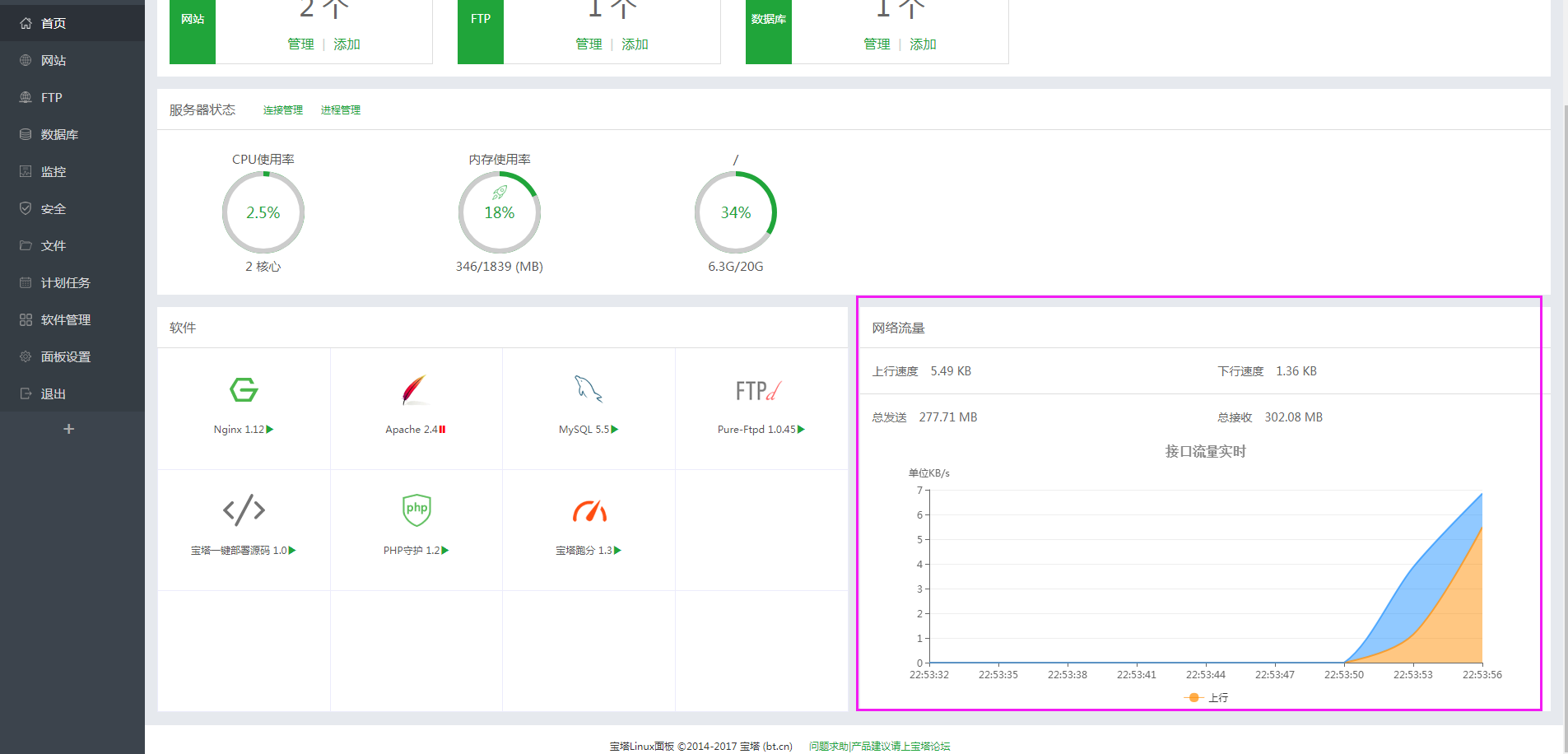1568x754 pixels.
Task: Click the 退出 logout icon in sidebar
Action: [x=26, y=393]
